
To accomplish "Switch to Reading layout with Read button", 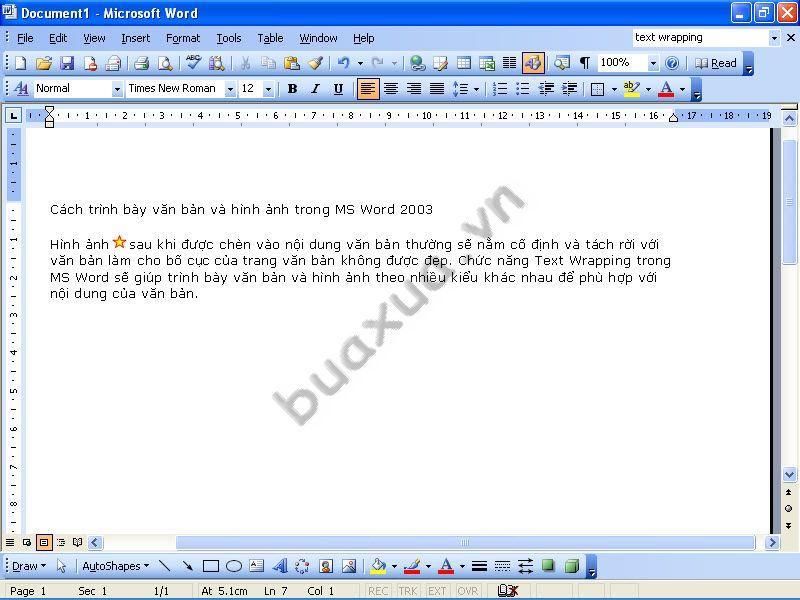I will (x=715, y=63).
